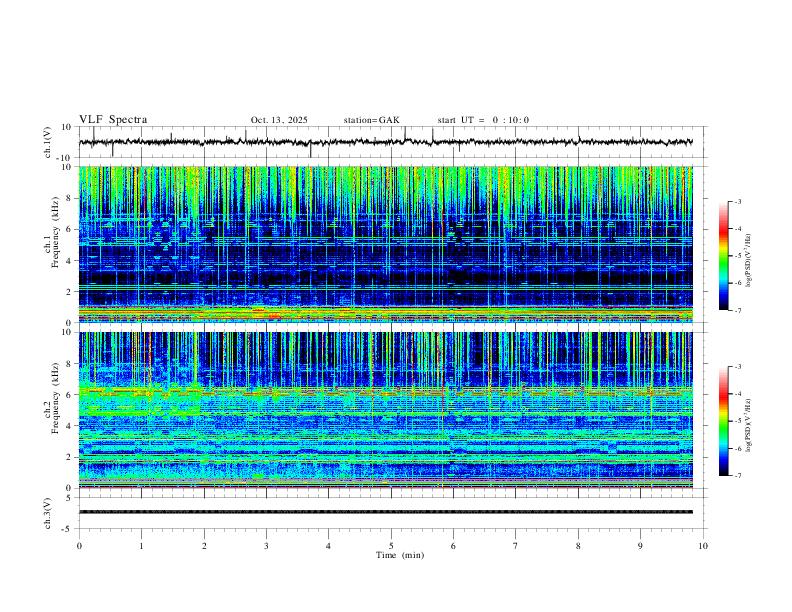
Task: Click the time axis tick label '5'
Action: [x=391, y=546]
